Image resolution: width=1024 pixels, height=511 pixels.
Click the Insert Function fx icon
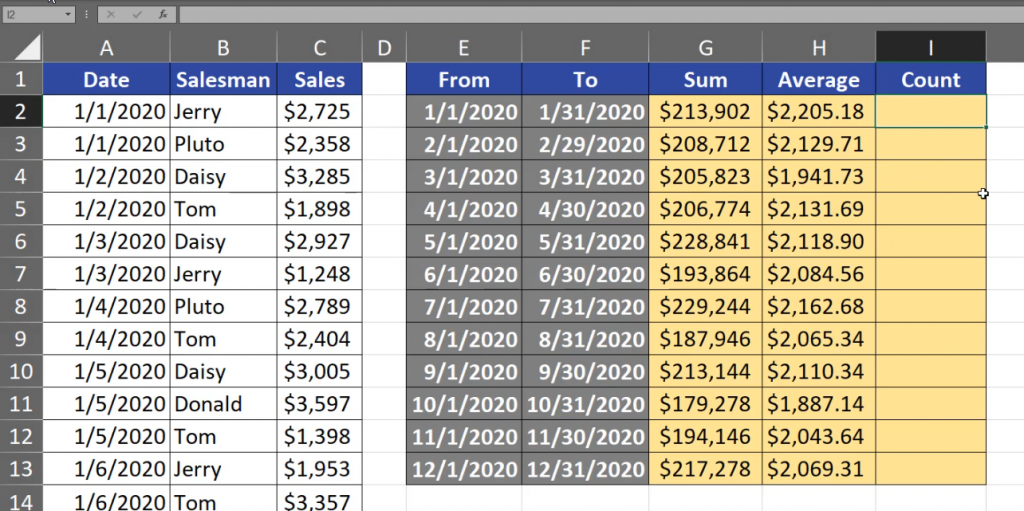click(162, 15)
